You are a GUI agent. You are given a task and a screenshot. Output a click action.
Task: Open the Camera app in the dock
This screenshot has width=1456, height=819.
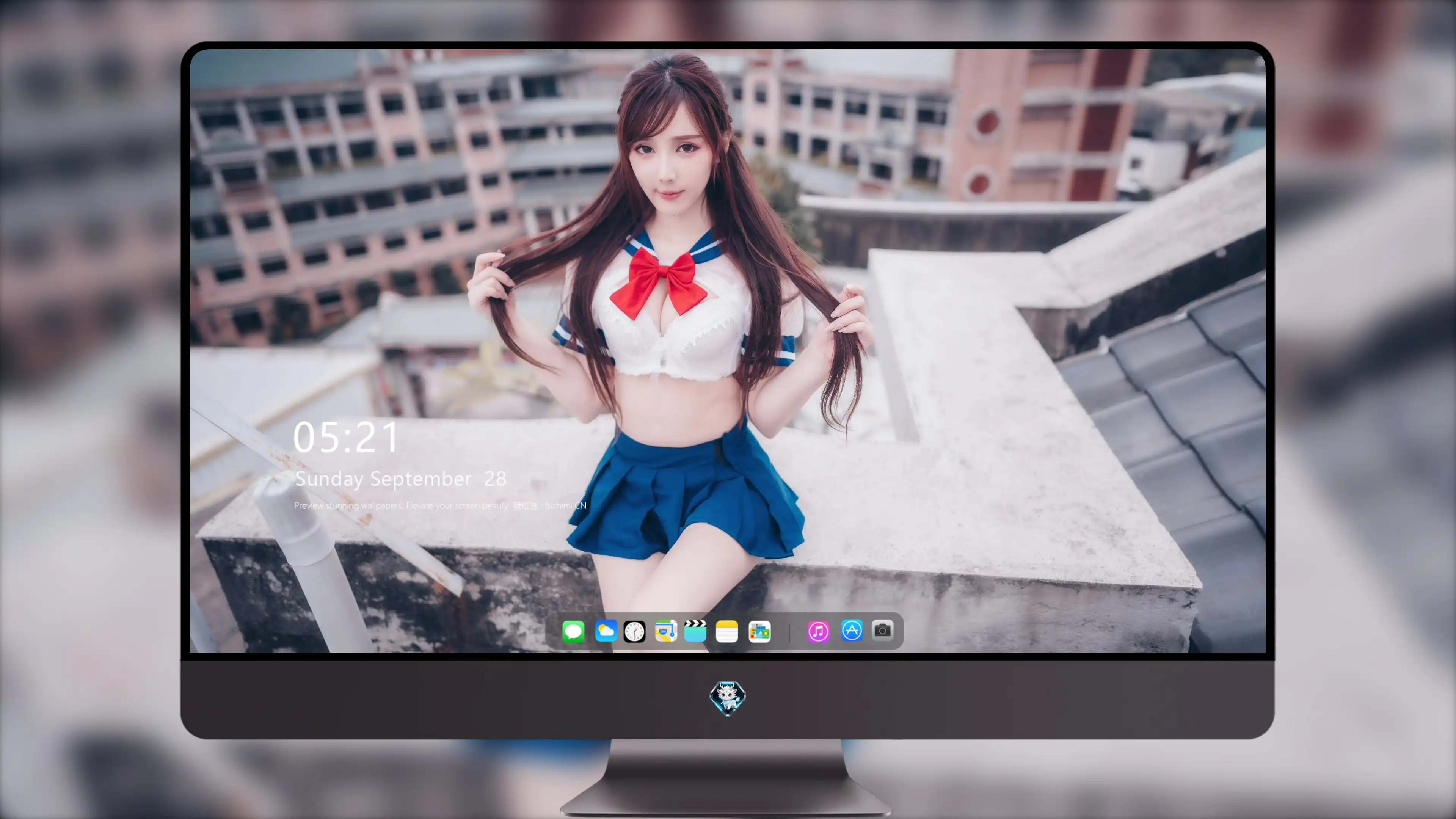(882, 630)
